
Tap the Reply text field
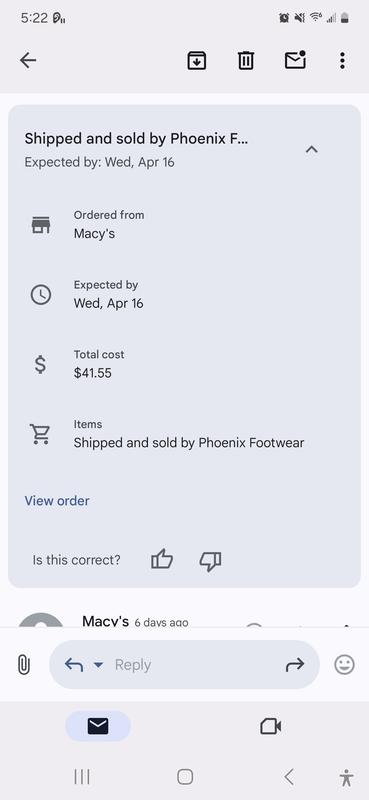click(194, 665)
